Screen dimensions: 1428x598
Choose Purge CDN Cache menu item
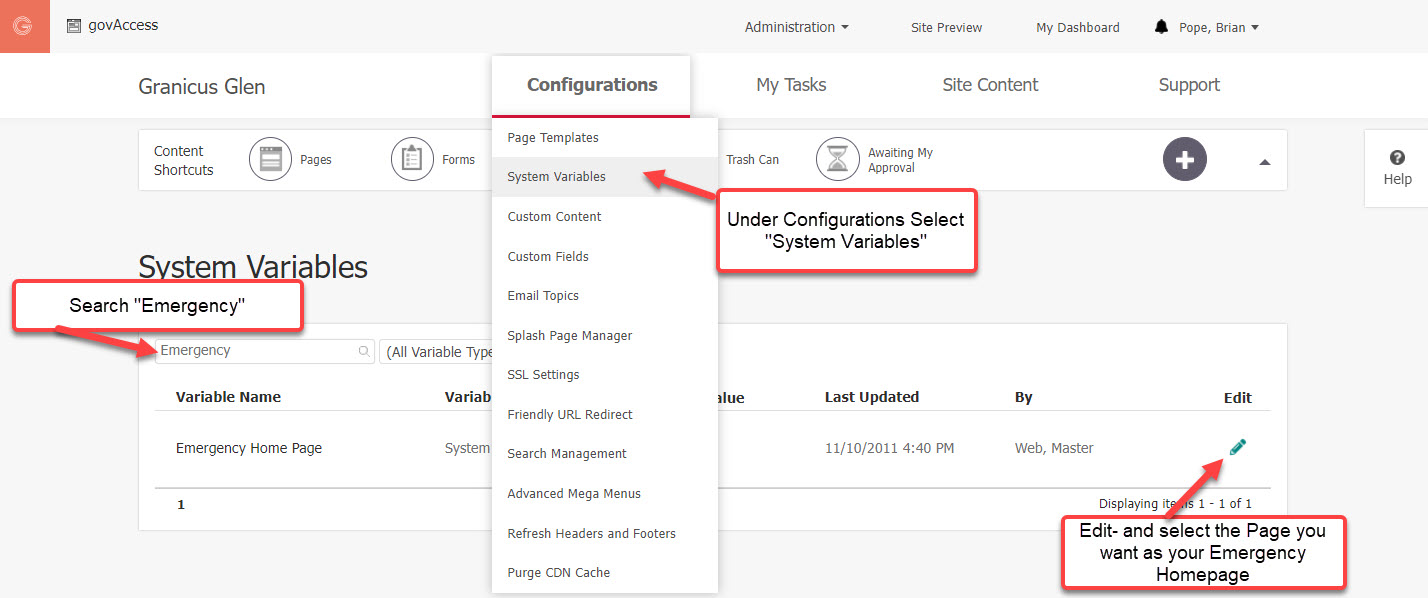pos(558,573)
